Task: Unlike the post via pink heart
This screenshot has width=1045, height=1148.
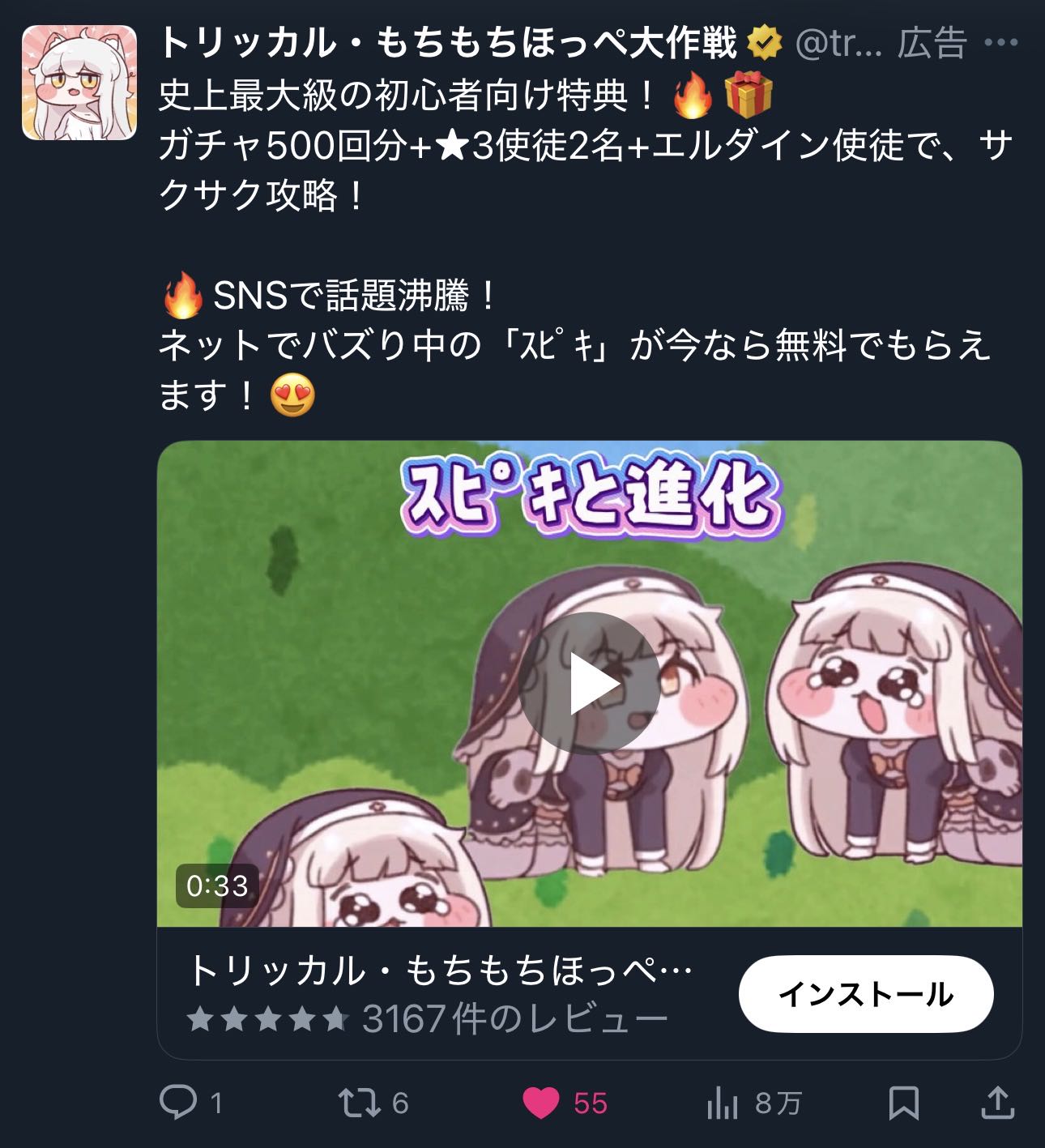Action: tap(541, 1103)
